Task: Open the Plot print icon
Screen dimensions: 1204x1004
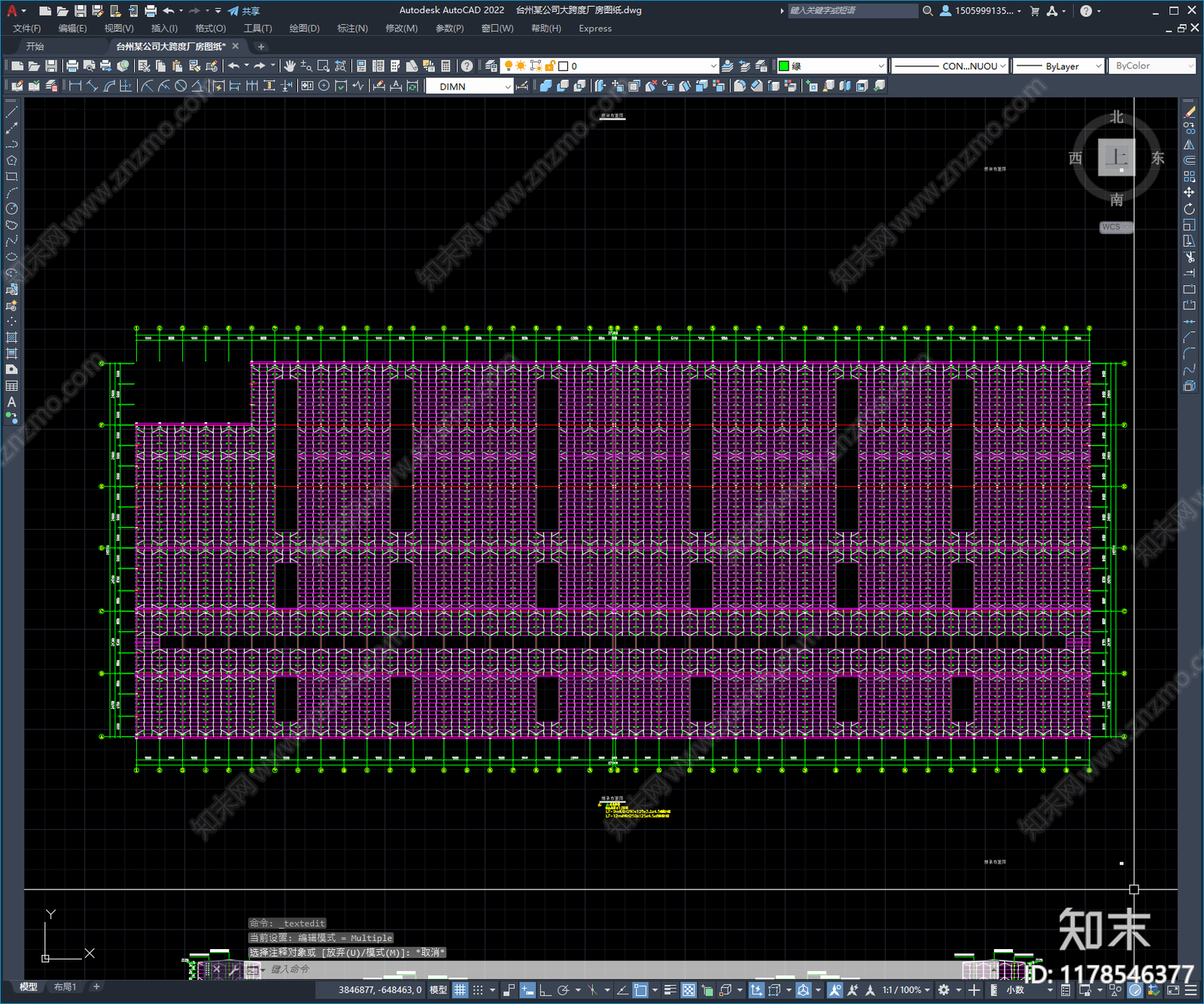Action: pos(72,66)
